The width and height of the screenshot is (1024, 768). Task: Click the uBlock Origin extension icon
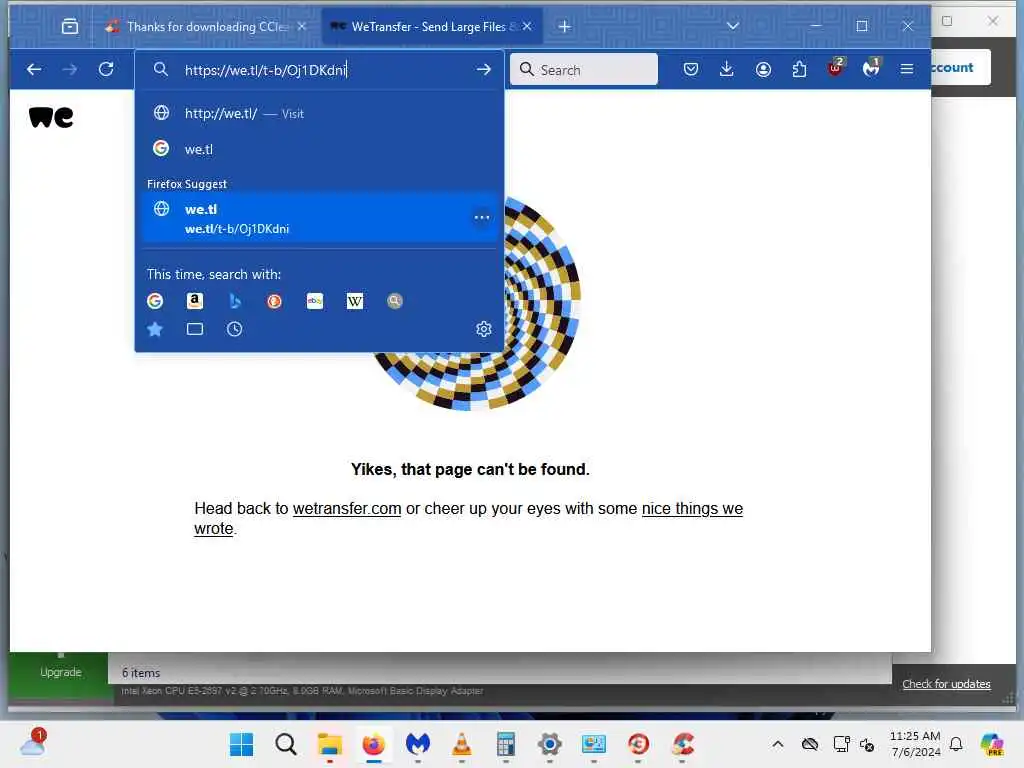point(835,68)
